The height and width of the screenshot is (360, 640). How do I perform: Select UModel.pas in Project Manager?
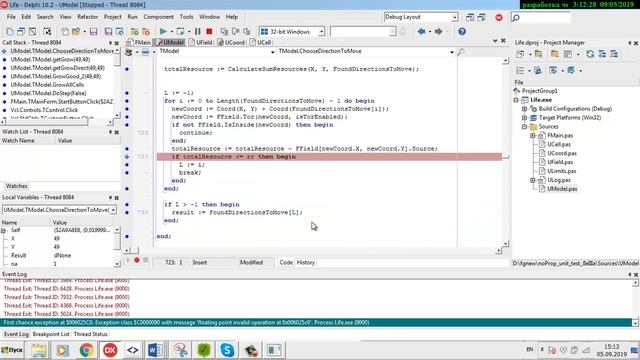562,189
